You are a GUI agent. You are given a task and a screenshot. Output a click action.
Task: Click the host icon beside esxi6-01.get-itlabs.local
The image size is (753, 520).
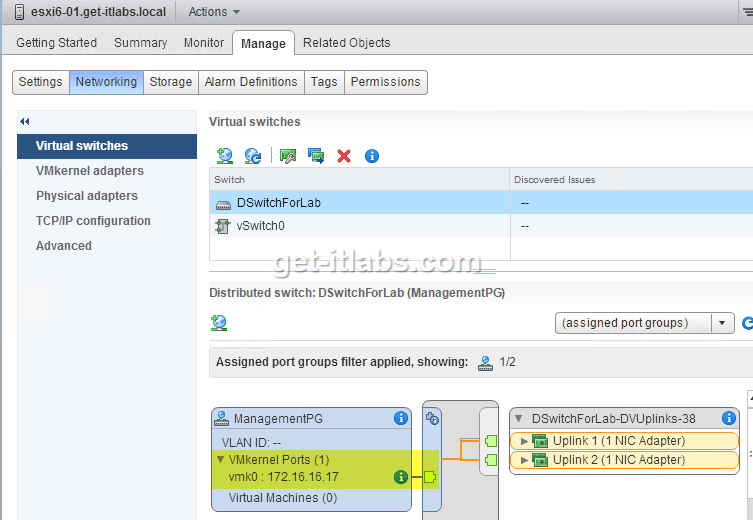19,12
